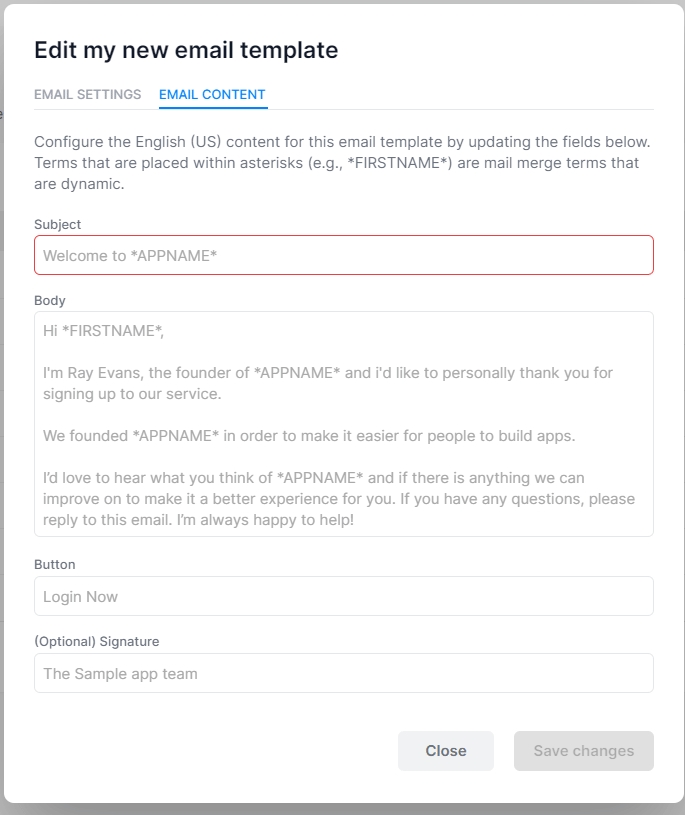685x815 pixels.
Task: Click the "Button" field label
Action: tap(54, 564)
